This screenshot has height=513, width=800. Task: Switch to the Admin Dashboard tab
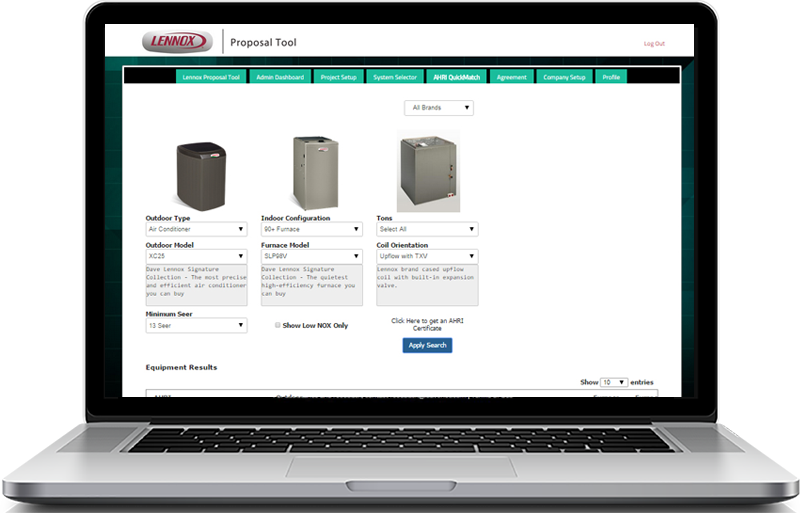pyautogui.click(x=280, y=77)
